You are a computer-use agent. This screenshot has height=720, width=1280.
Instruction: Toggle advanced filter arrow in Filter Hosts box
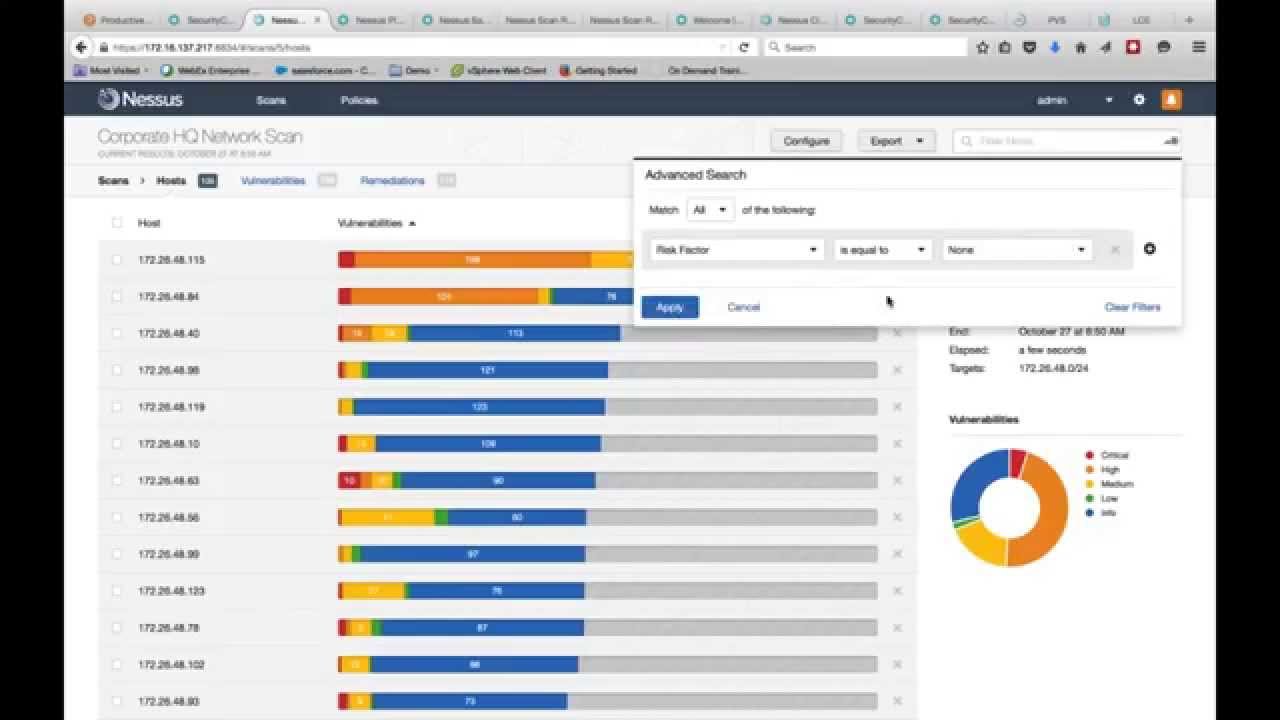point(1171,141)
